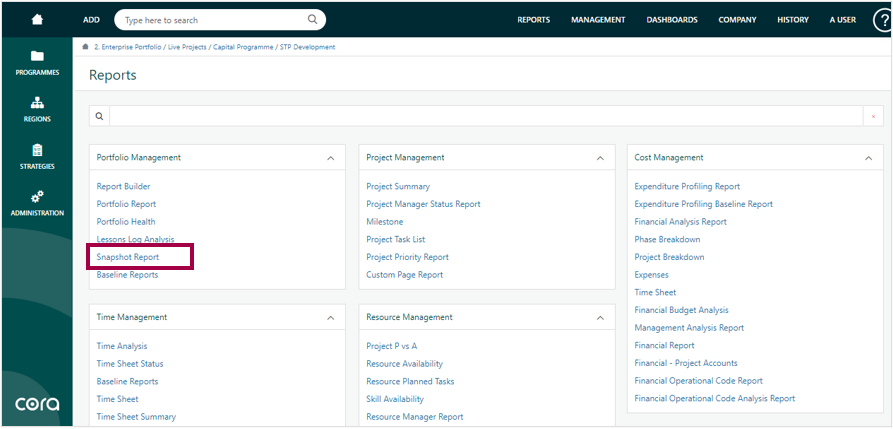Viewport: 893px width, 429px height.
Task: Open the Expenditure Profiling Baseline Report link
Action: tap(704, 204)
